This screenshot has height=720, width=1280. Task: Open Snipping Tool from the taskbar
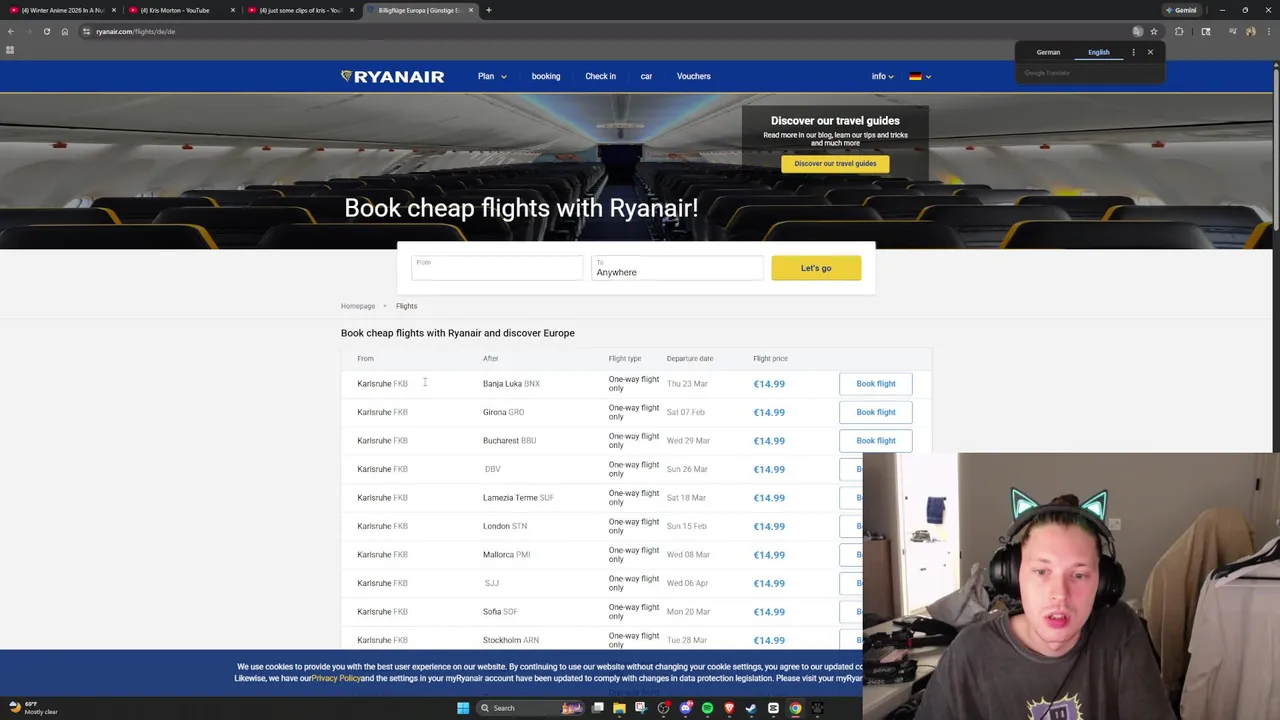click(641, 708)
